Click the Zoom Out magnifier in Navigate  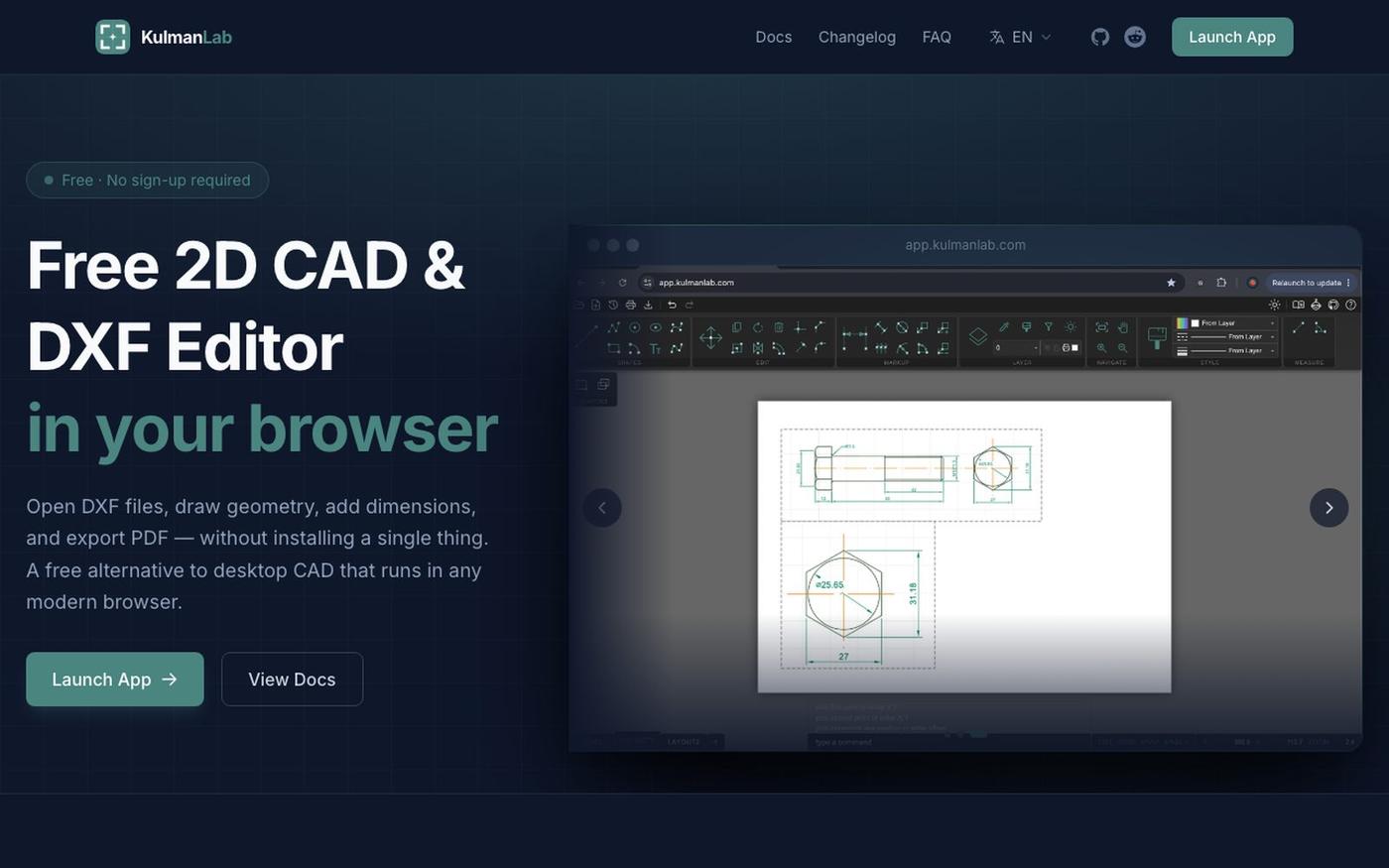[1122, 348]
